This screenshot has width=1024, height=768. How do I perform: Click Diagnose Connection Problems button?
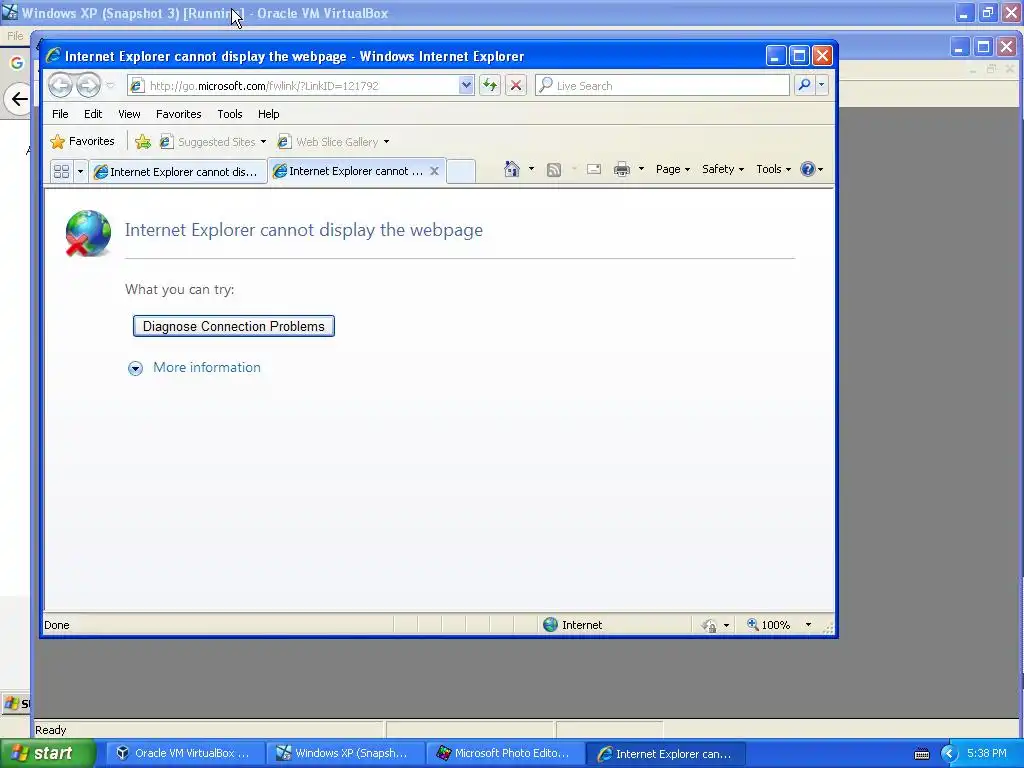(234, 326)
